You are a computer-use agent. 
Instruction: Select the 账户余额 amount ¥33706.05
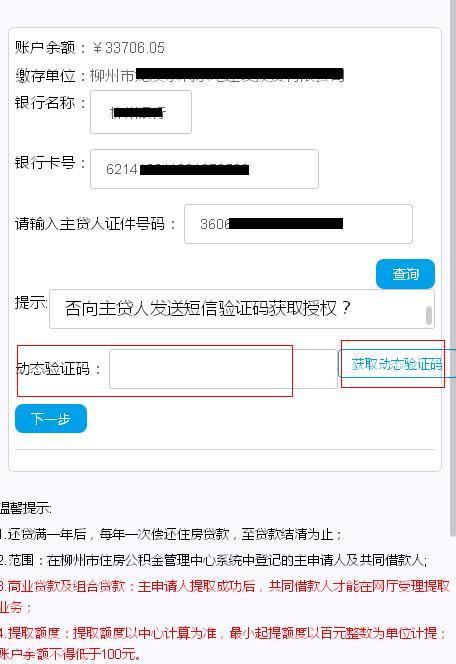click(x=129, y=48)
